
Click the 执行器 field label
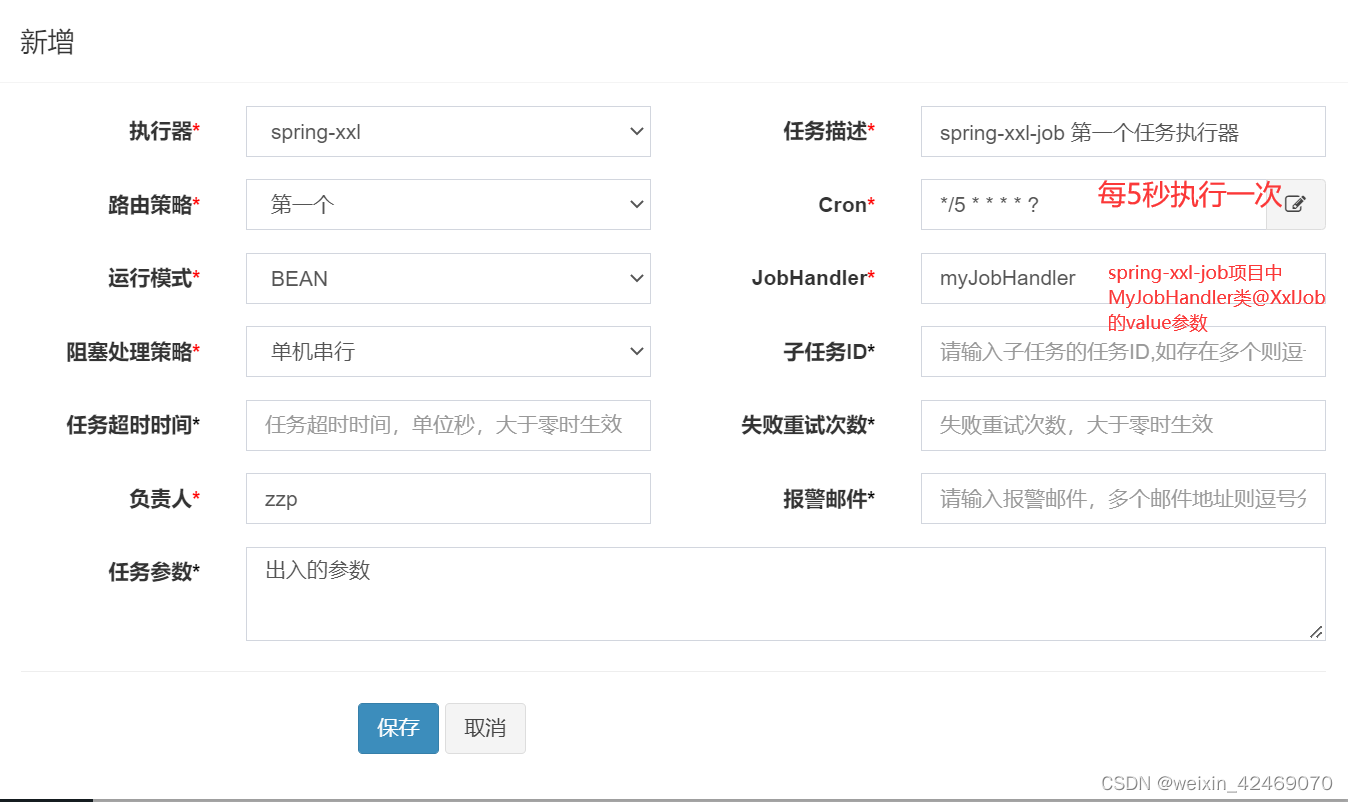pos(164,131)
